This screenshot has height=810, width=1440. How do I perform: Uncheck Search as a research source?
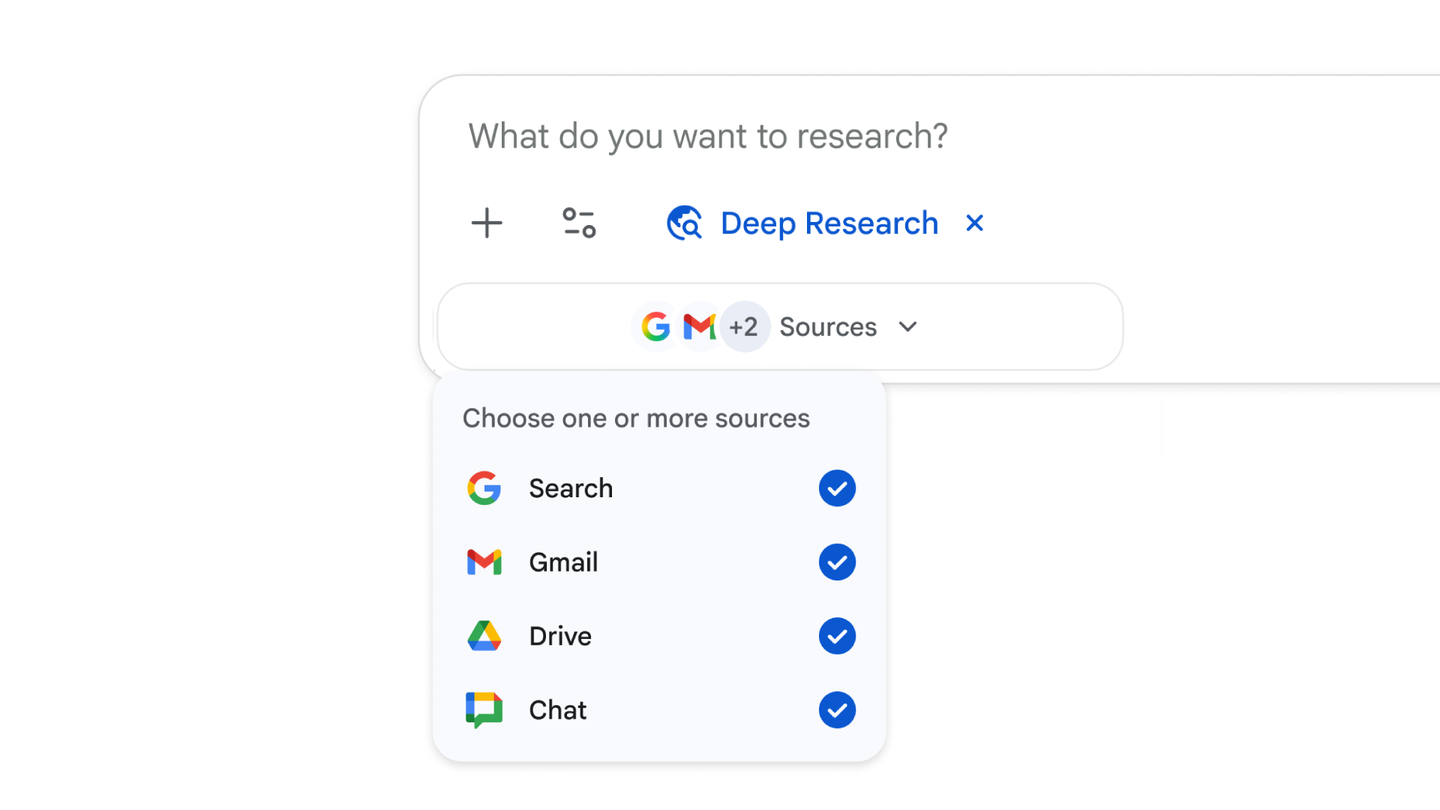click(x=837, y=488)
